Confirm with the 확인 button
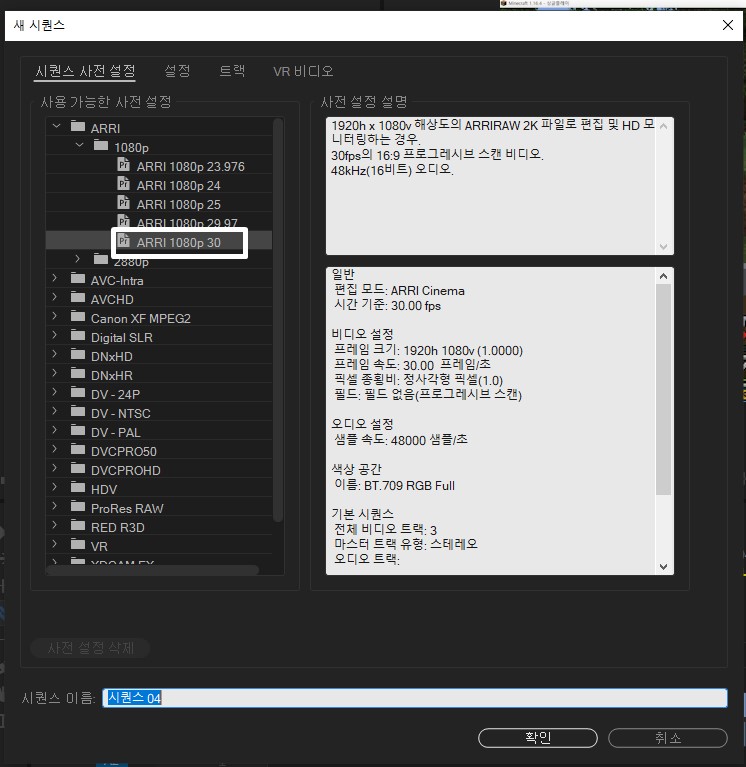Screen dimensions: 746x767 tap(538, 738)
